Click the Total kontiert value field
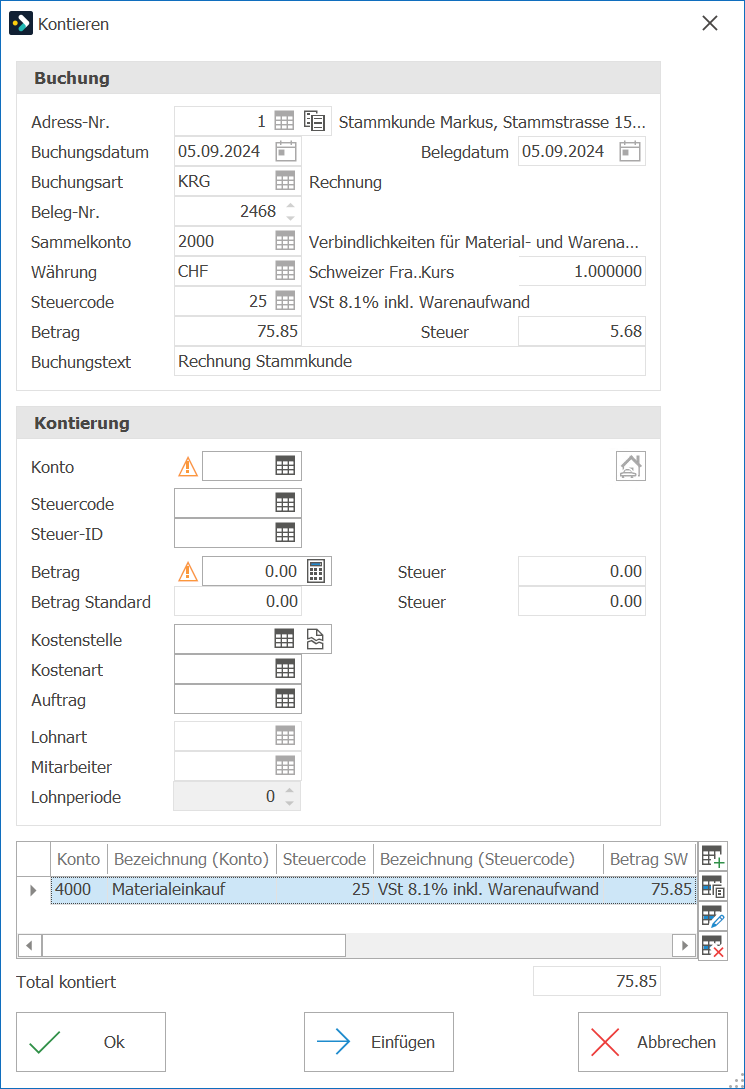This screenshot has width=745, height=1089. 596,981
